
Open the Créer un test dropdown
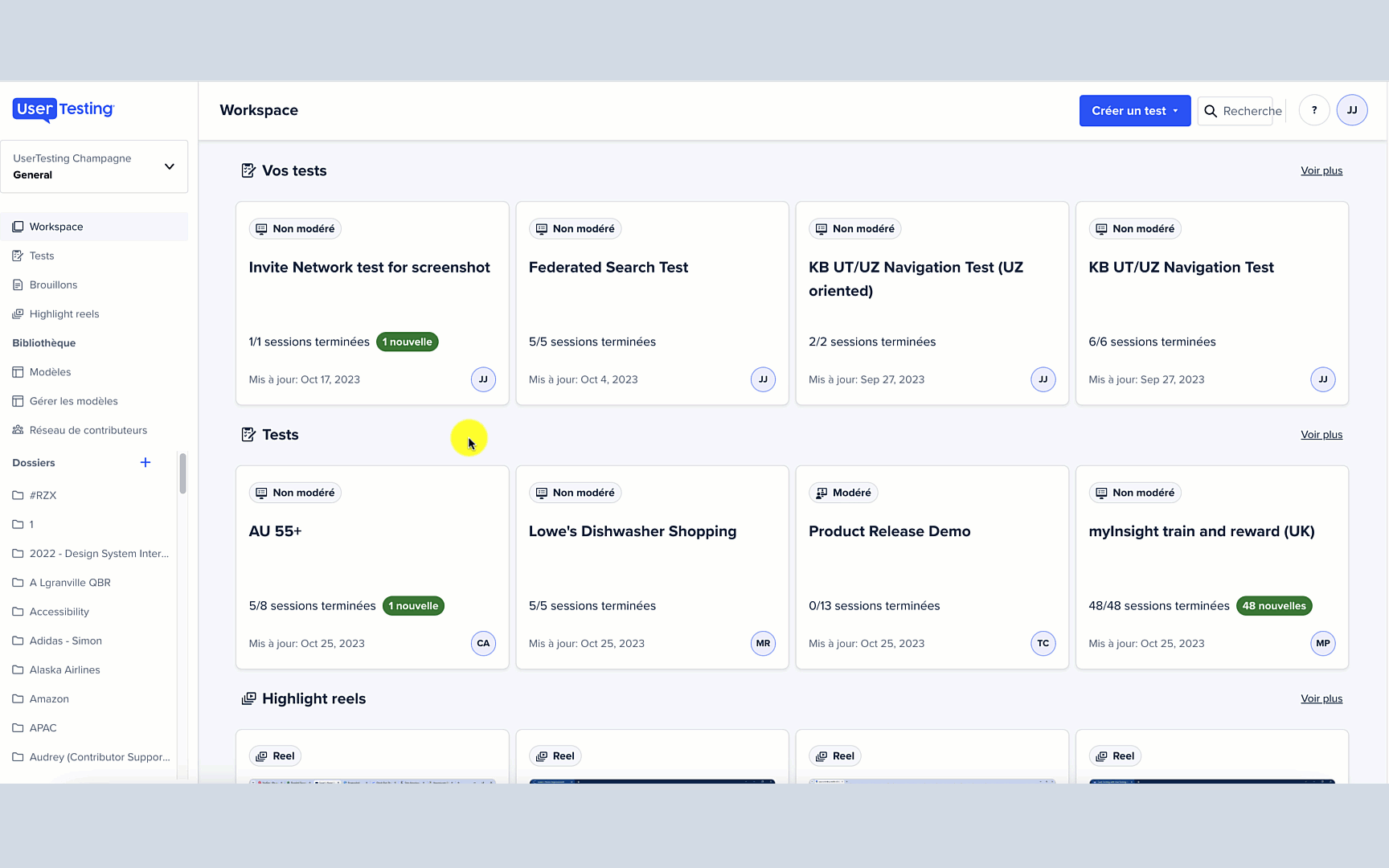[x=1135, y=111]
